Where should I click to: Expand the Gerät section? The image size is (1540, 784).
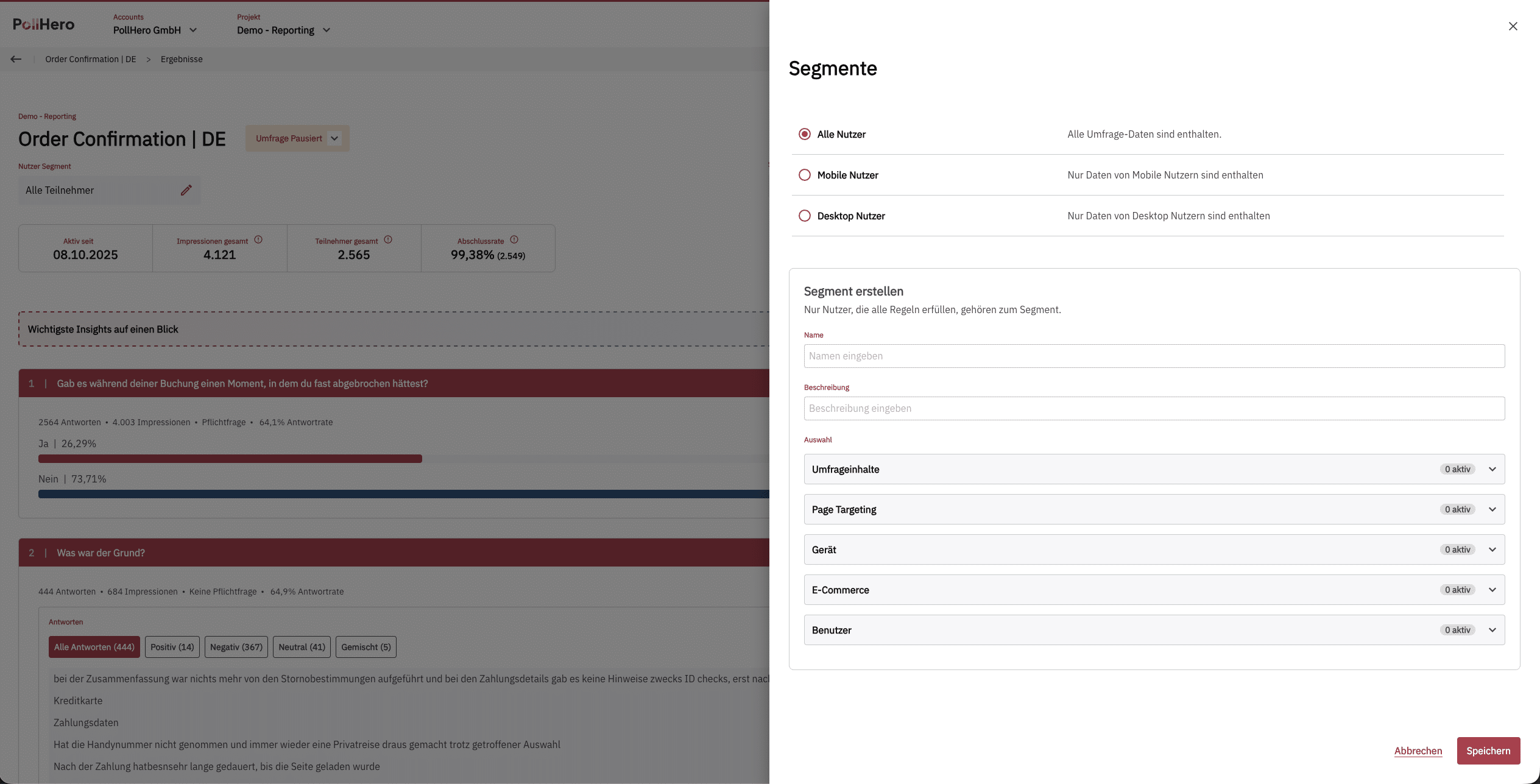1154,549
